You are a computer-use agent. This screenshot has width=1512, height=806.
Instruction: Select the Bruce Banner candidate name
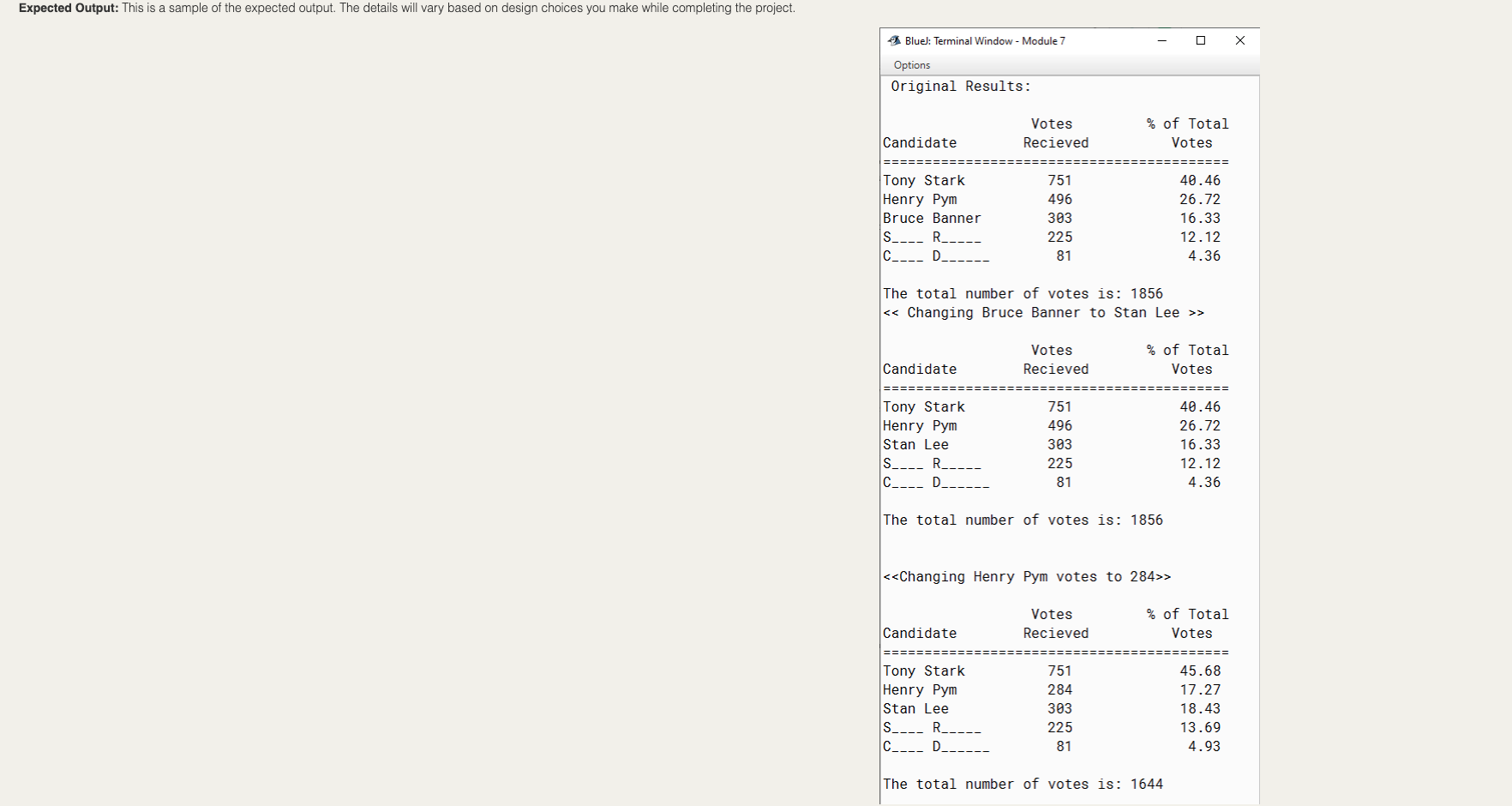coord(932,218)
